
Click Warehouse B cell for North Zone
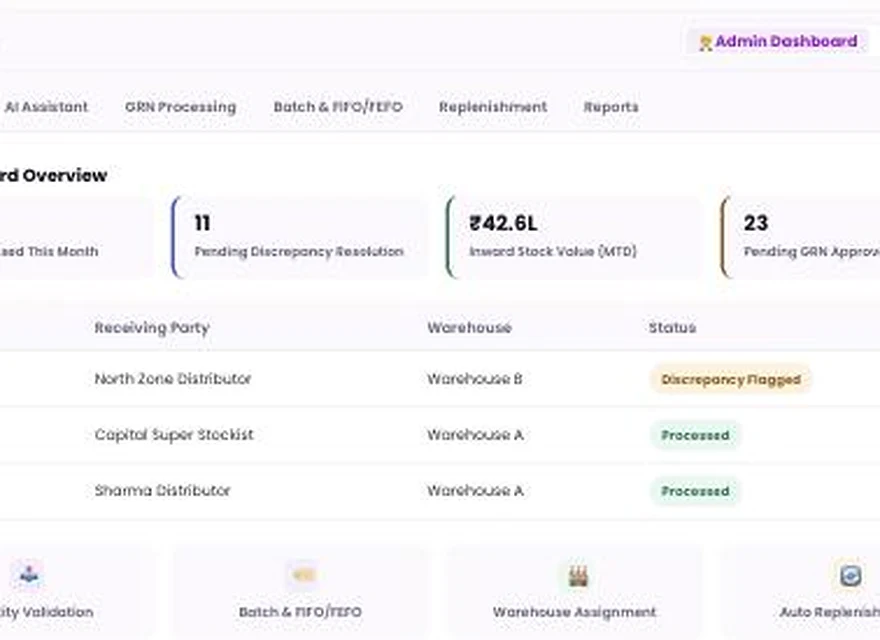point(475,379)
